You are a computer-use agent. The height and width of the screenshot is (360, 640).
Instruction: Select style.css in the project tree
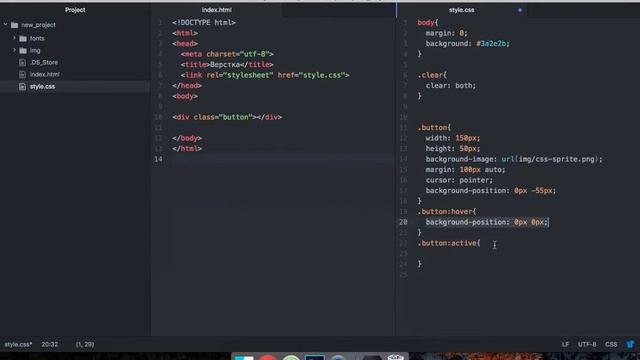pyautogui.click(x=42, y=87)
